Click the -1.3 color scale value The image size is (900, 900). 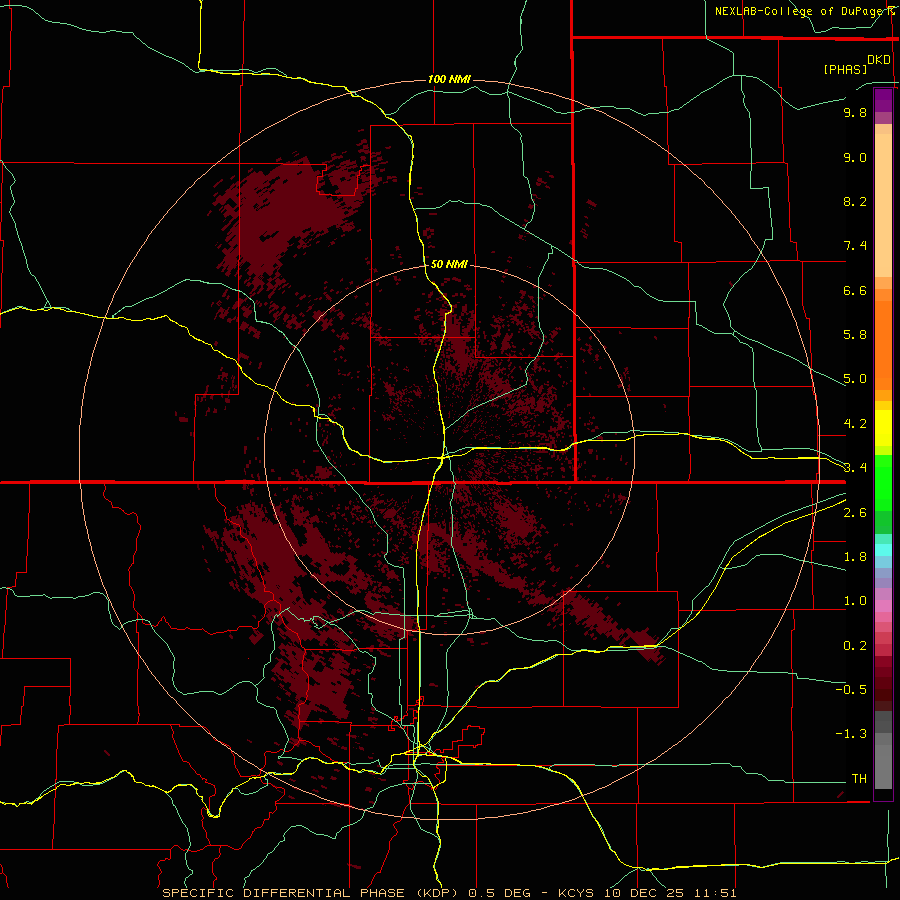(x=851, y=734)
